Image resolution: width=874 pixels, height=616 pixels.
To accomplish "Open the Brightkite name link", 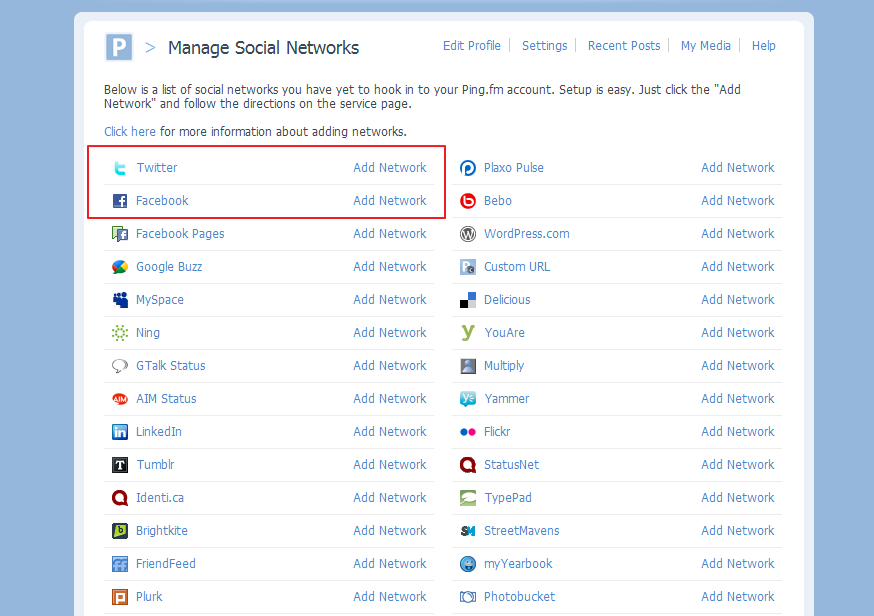I will pos(162,531).
